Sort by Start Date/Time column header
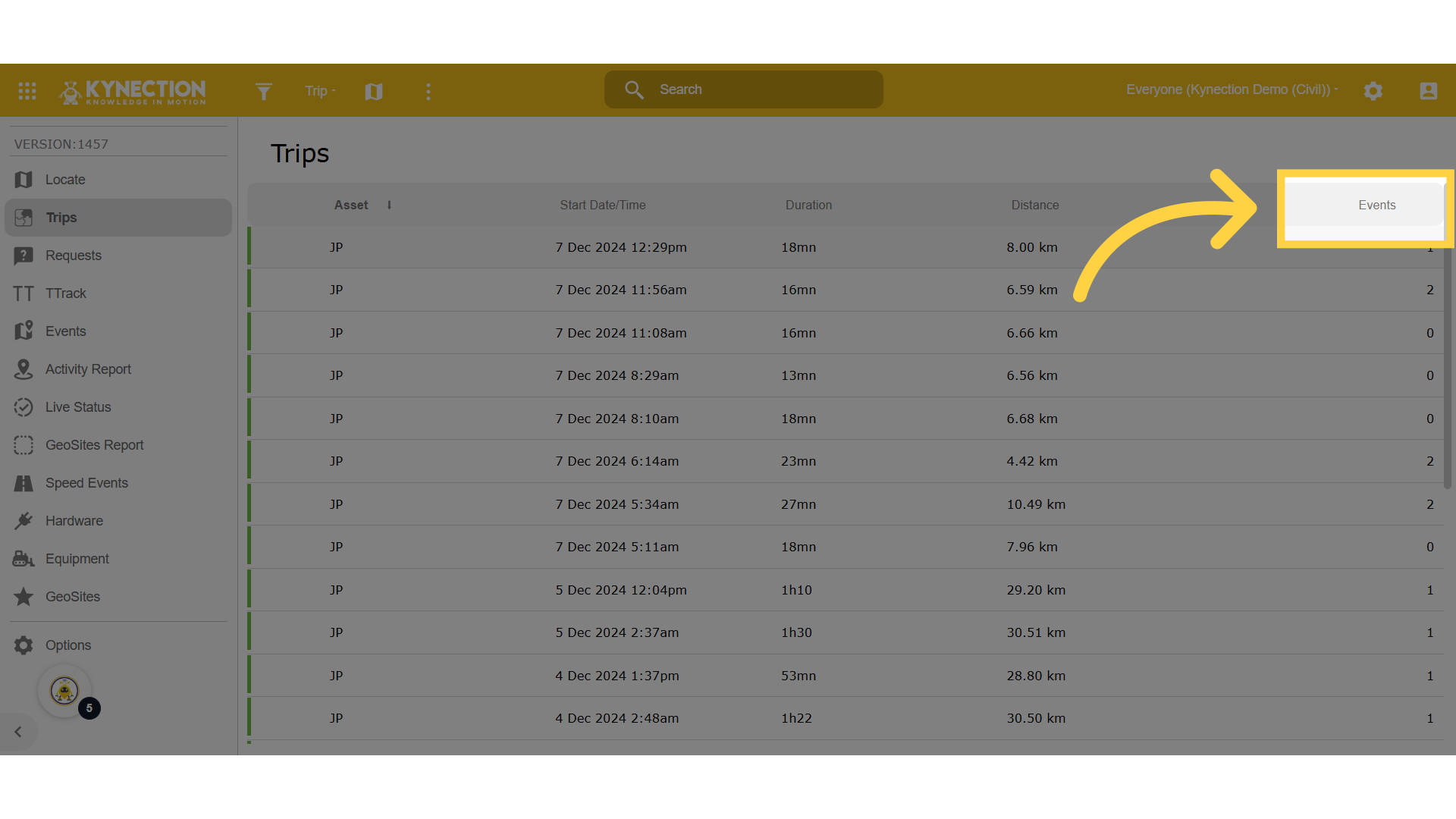 602,206
